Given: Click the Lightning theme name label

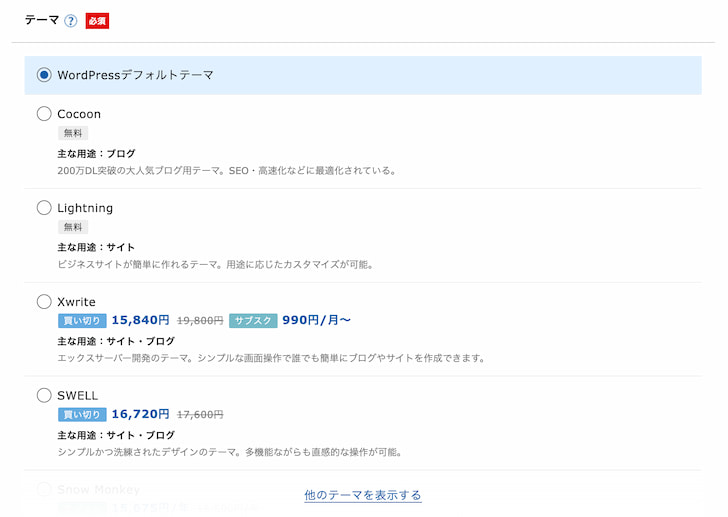Looking at the screenshot, I should coord(85,208).
